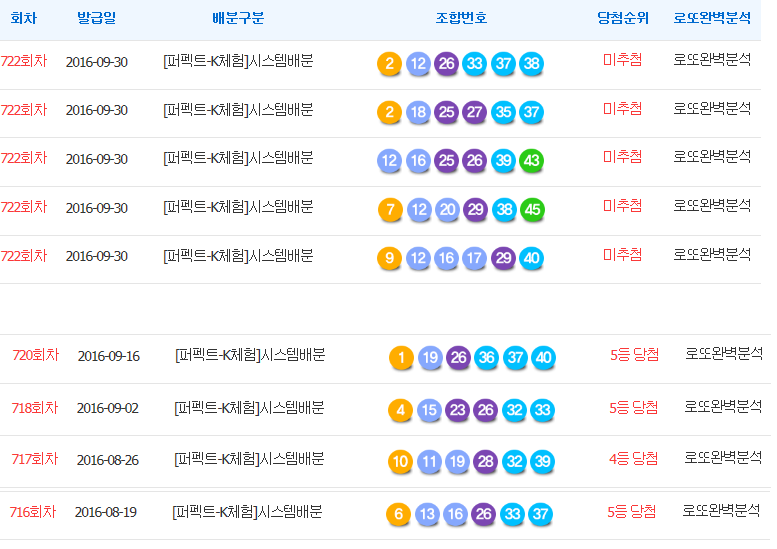Viewport: 777px width, 549px height.
Task: Click the orange number 7 ball
Action: pos(390,210)
